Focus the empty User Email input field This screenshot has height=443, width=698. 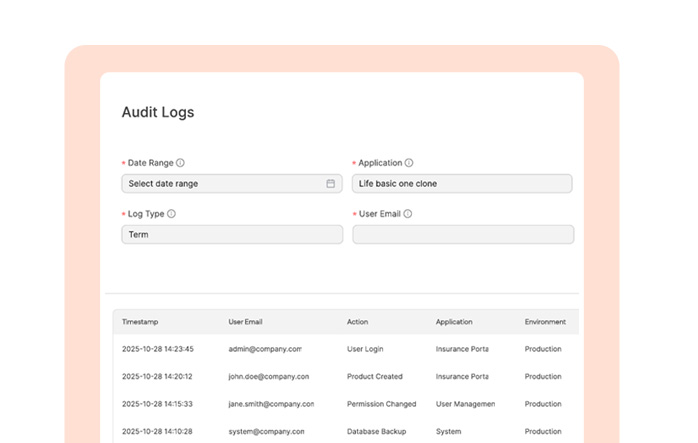463,235
